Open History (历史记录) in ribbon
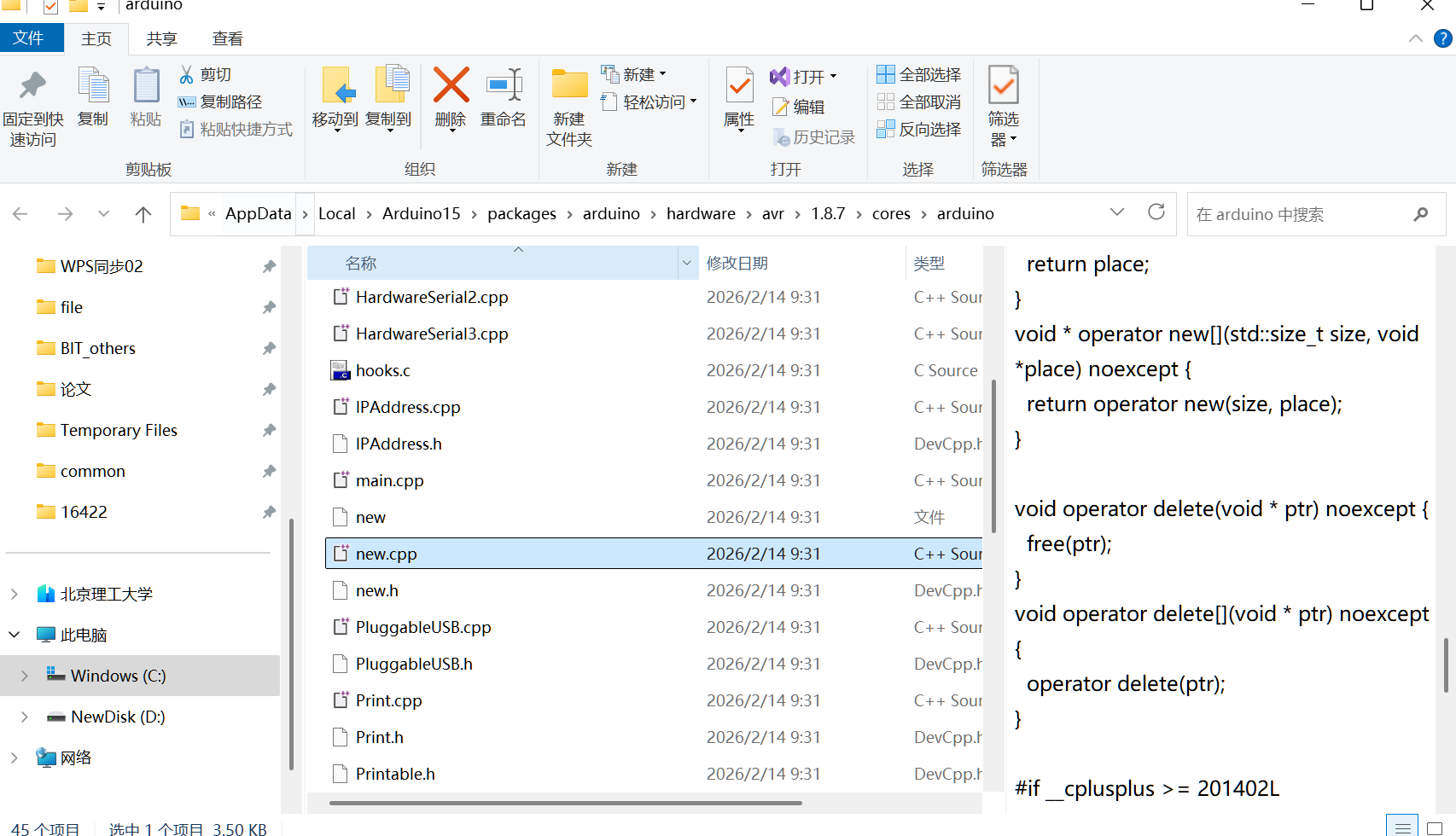 (x=813, y=137)
